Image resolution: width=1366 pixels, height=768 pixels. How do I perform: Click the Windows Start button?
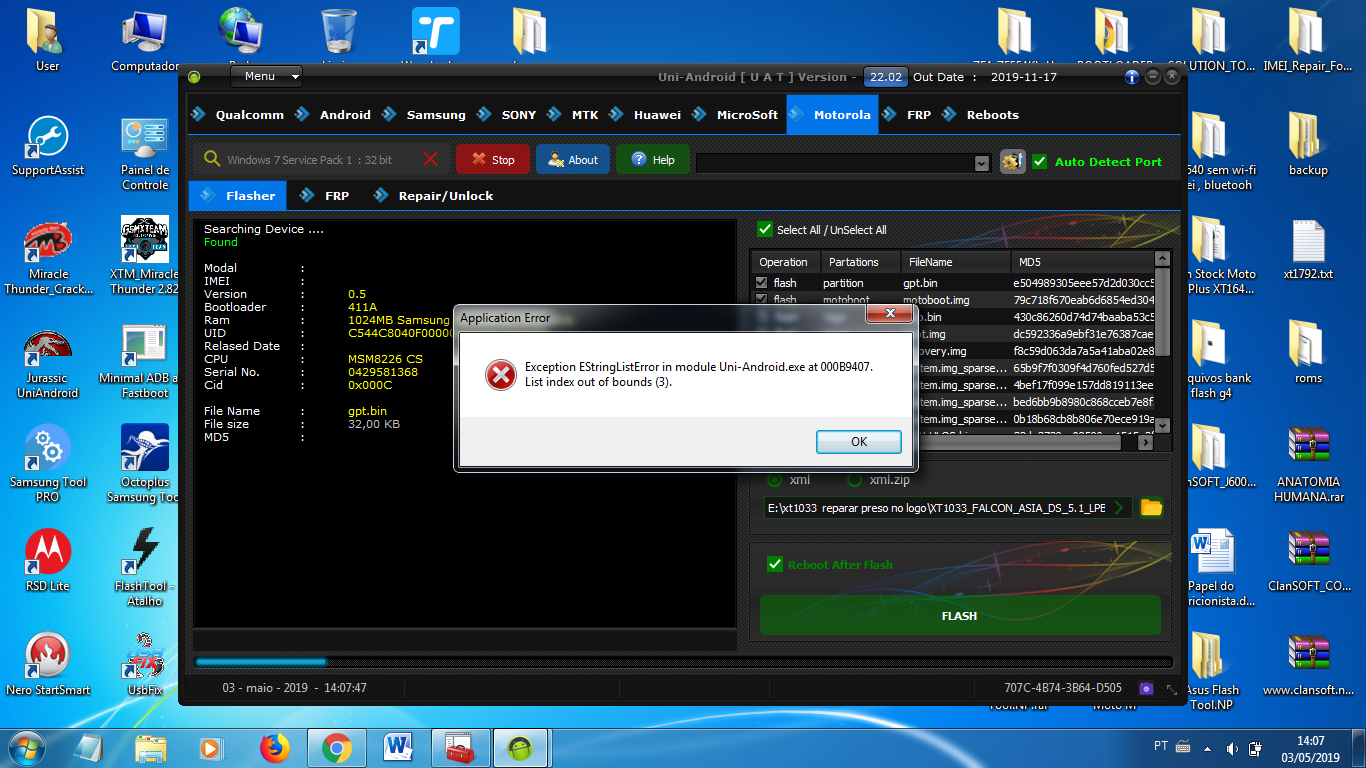(28, 747)
